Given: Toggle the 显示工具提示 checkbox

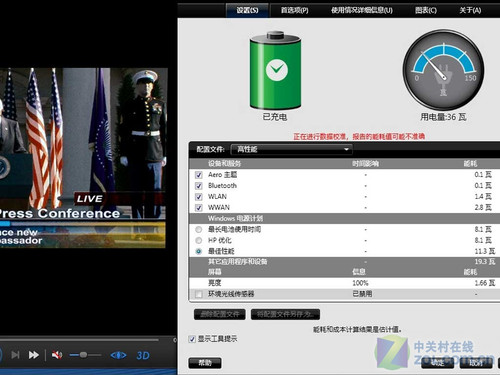Looking at the screenshot, I should tap(192, 339).
